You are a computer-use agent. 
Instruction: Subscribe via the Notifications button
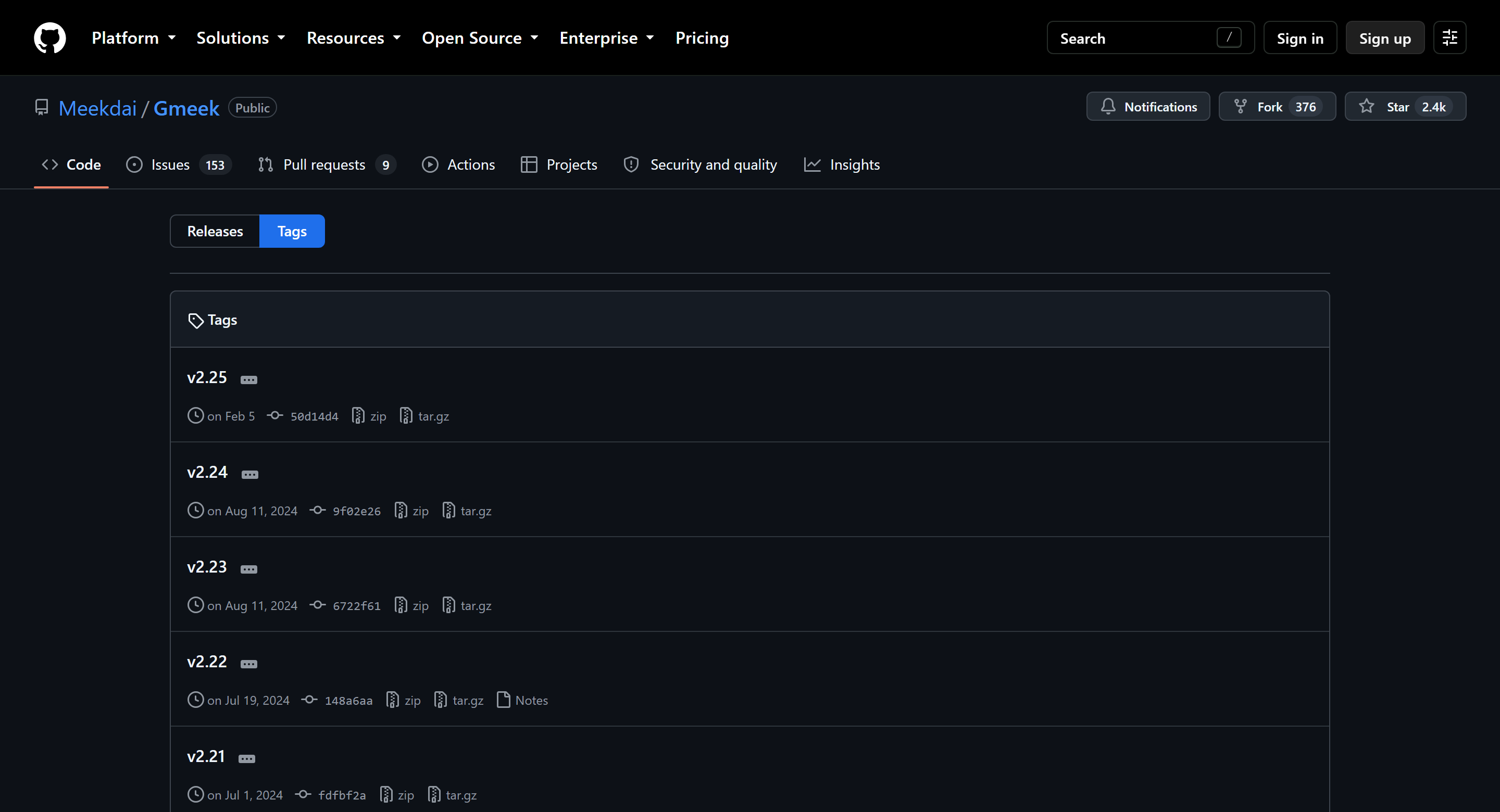coord(1148,107)
